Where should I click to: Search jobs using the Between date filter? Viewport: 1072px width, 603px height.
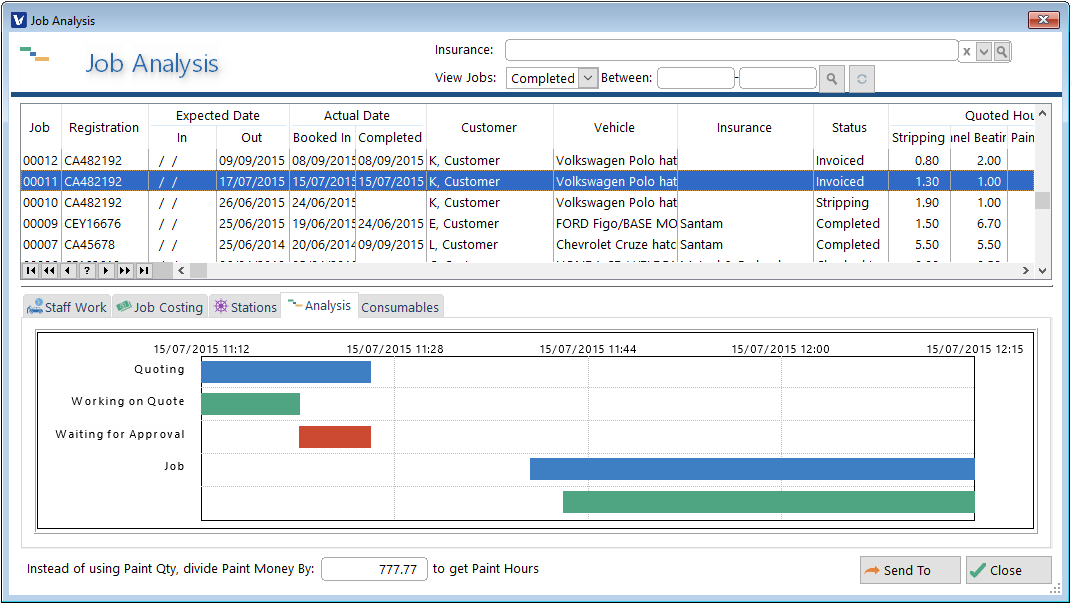coord(831,78)
